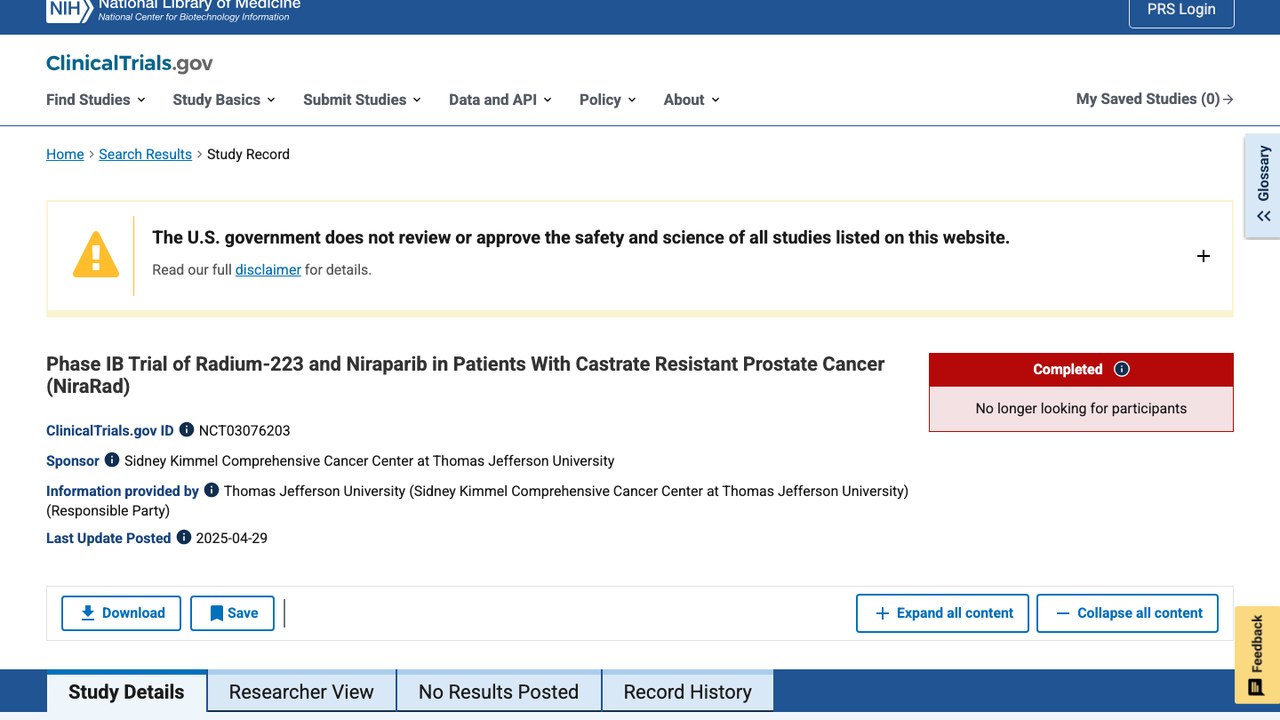Viewport: 1280px width, 720px height.
Task: Switch to the Researcher View tab
Action: point(301,692)
